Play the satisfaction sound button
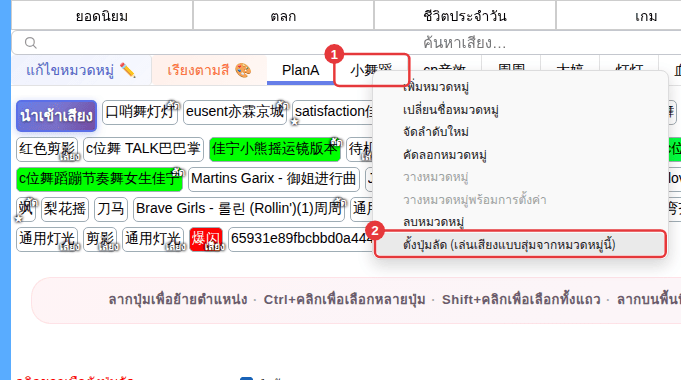681x380 pixels. [x=333, y=112]
